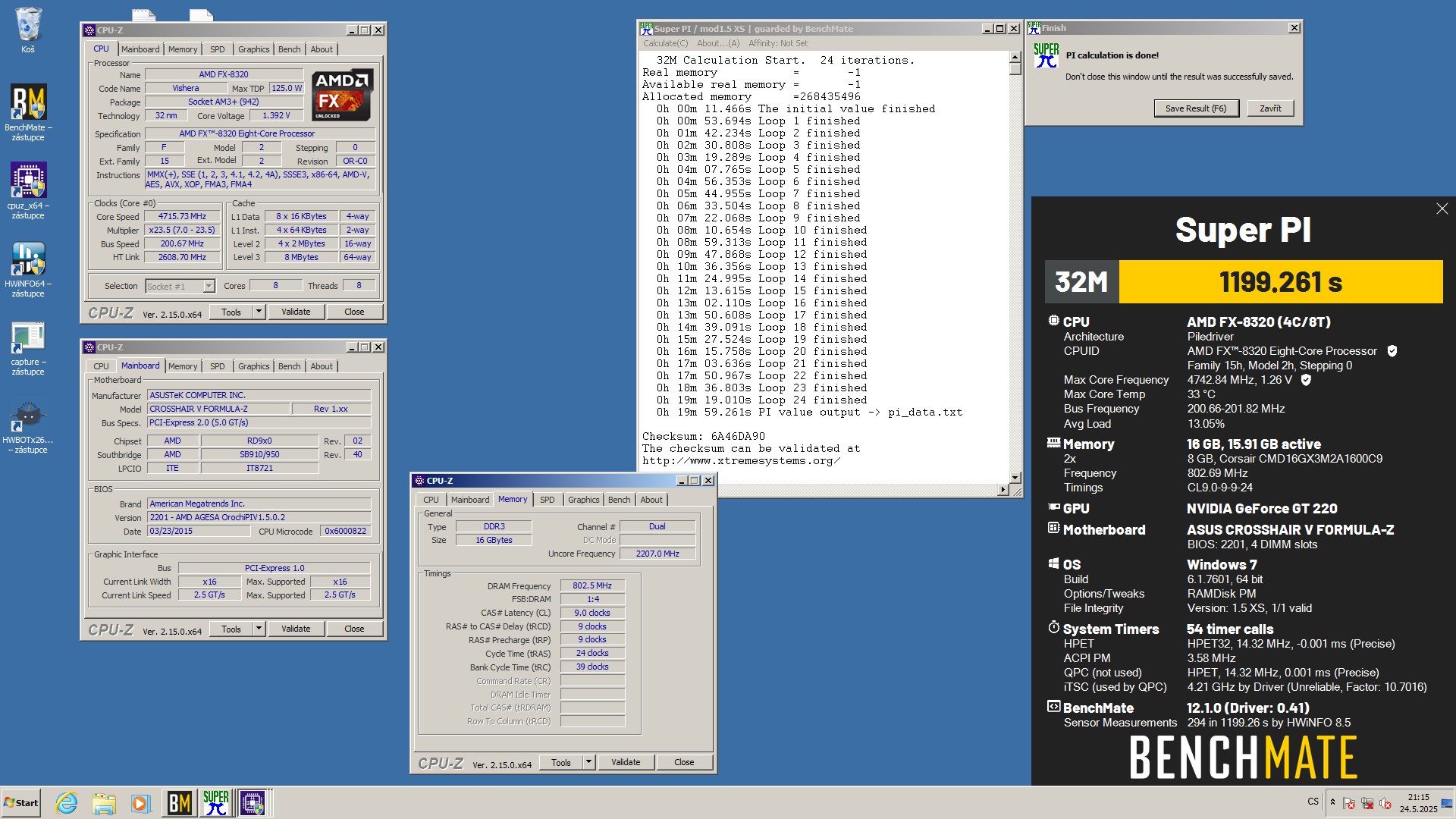Screen dimensions: 1456x819
Task: Click the xtremesystems.org URL text
Action: click(x=741, y=460)
